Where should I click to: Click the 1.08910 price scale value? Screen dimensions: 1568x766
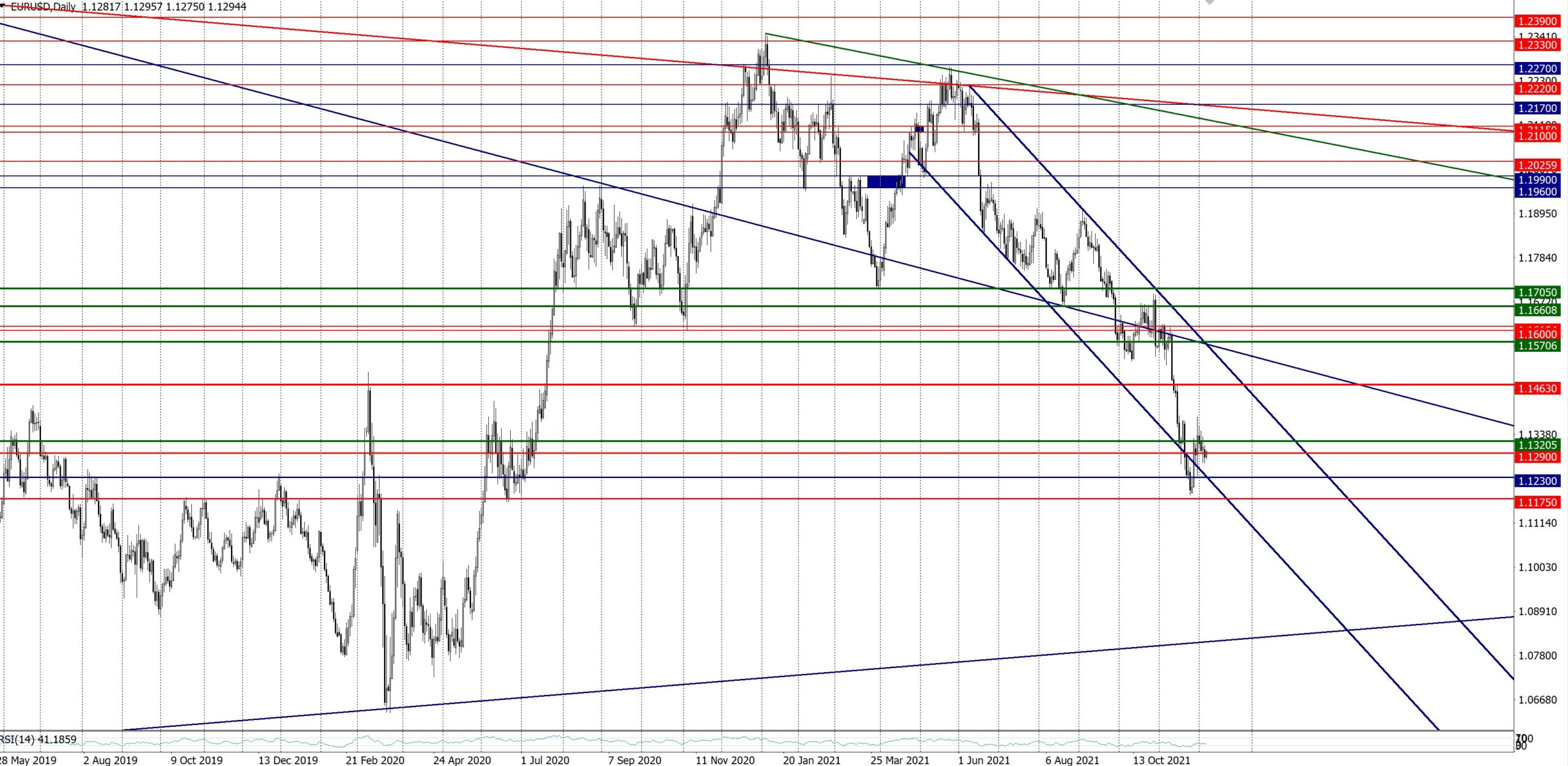coord(1537,612)
